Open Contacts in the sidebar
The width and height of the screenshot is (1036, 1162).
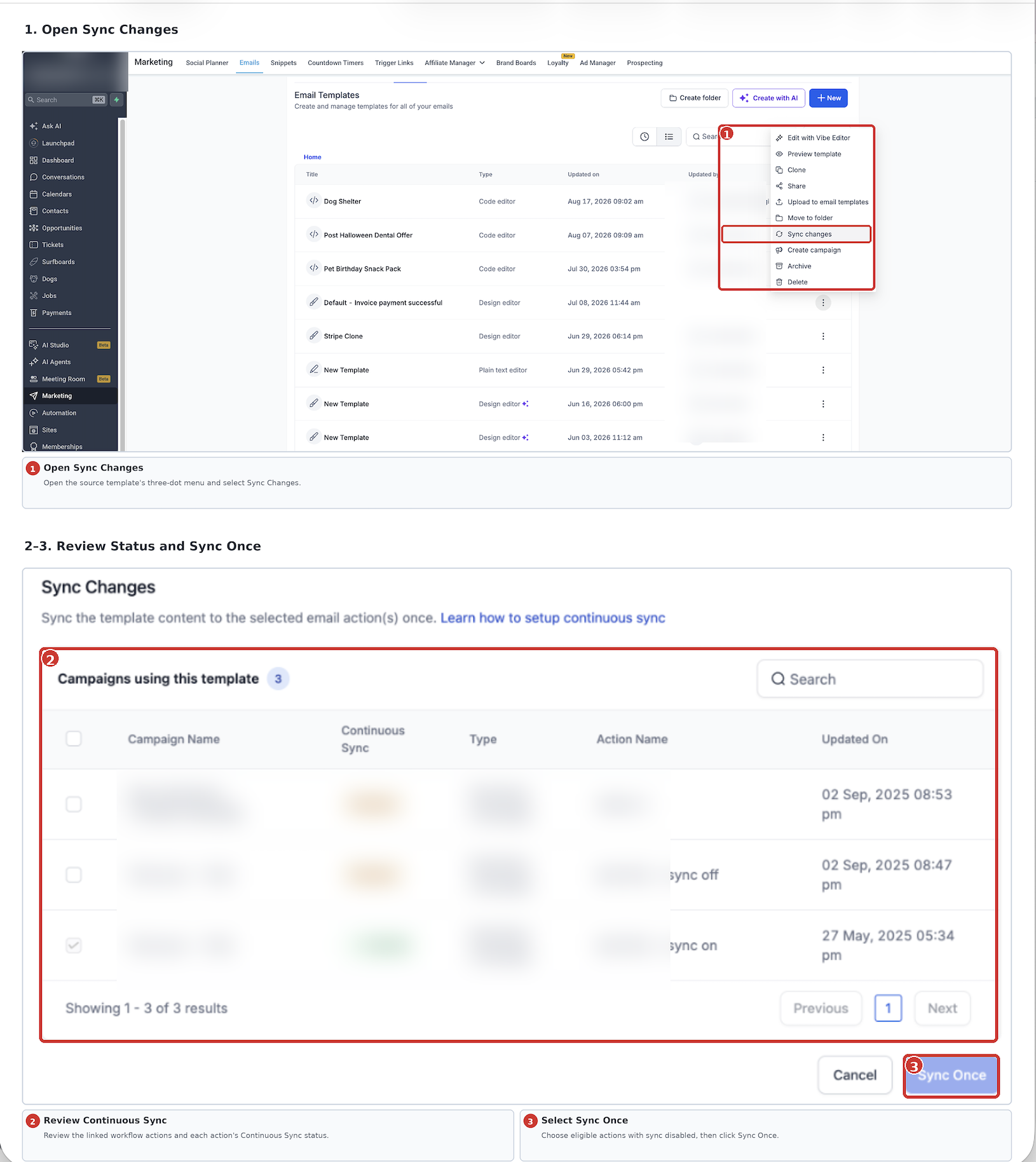click(x=70, y=211)
